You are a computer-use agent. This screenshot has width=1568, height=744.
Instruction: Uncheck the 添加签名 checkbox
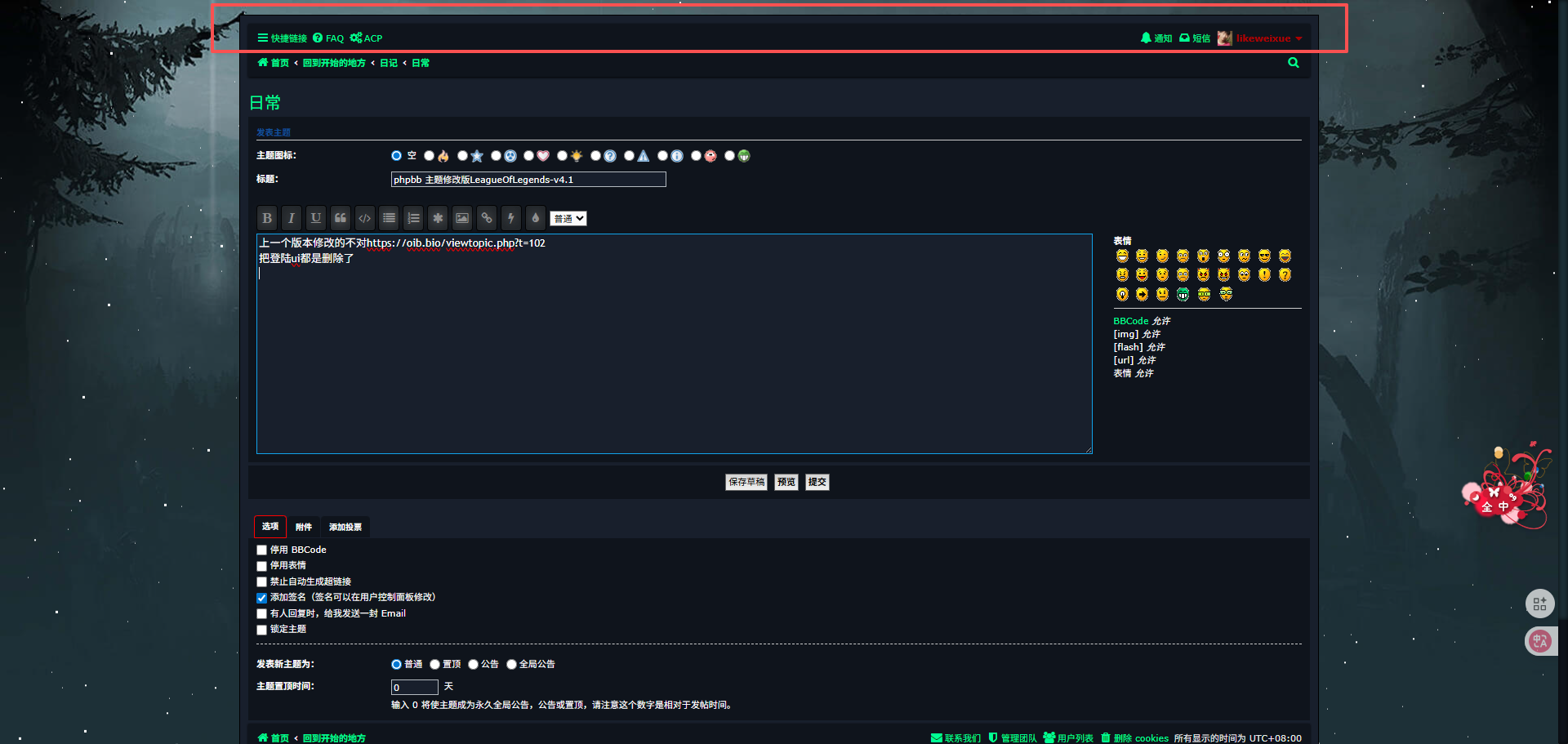262,598
